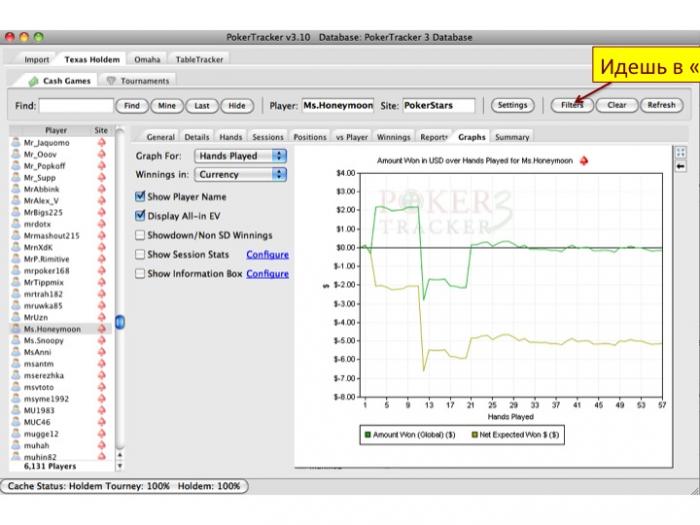Open the vs Player tab

(352, 137)
